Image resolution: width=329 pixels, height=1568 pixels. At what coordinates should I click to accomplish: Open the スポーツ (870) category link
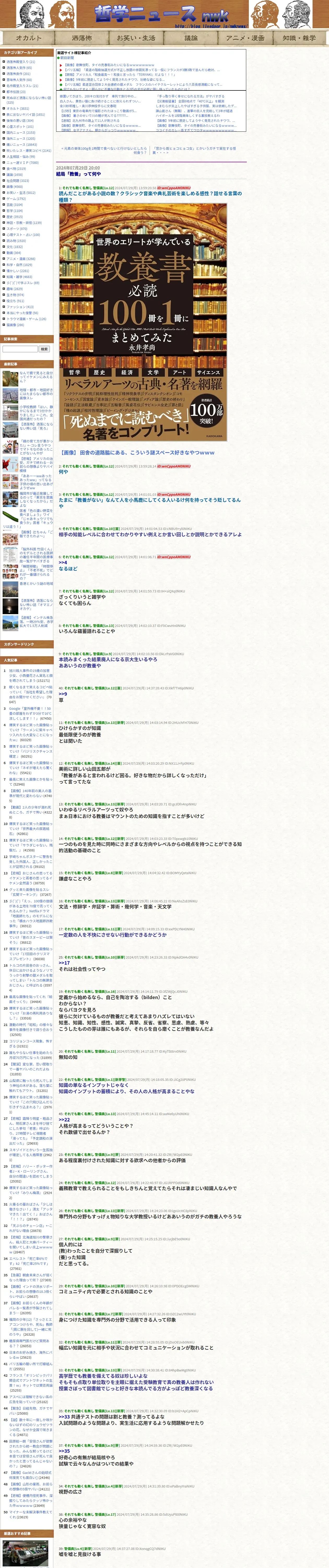coord(17,229)
